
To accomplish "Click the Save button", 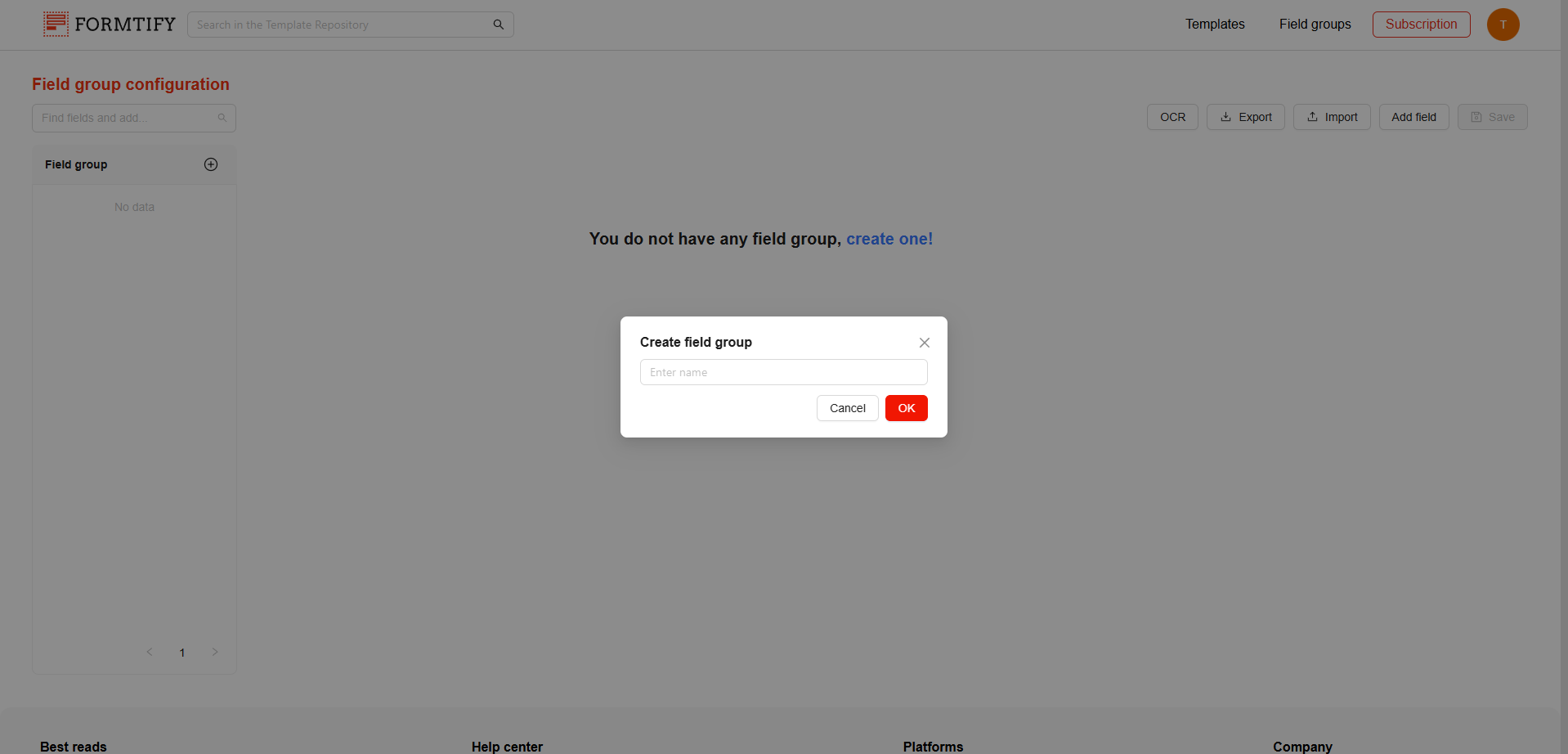I will [x=1492, y=117].
